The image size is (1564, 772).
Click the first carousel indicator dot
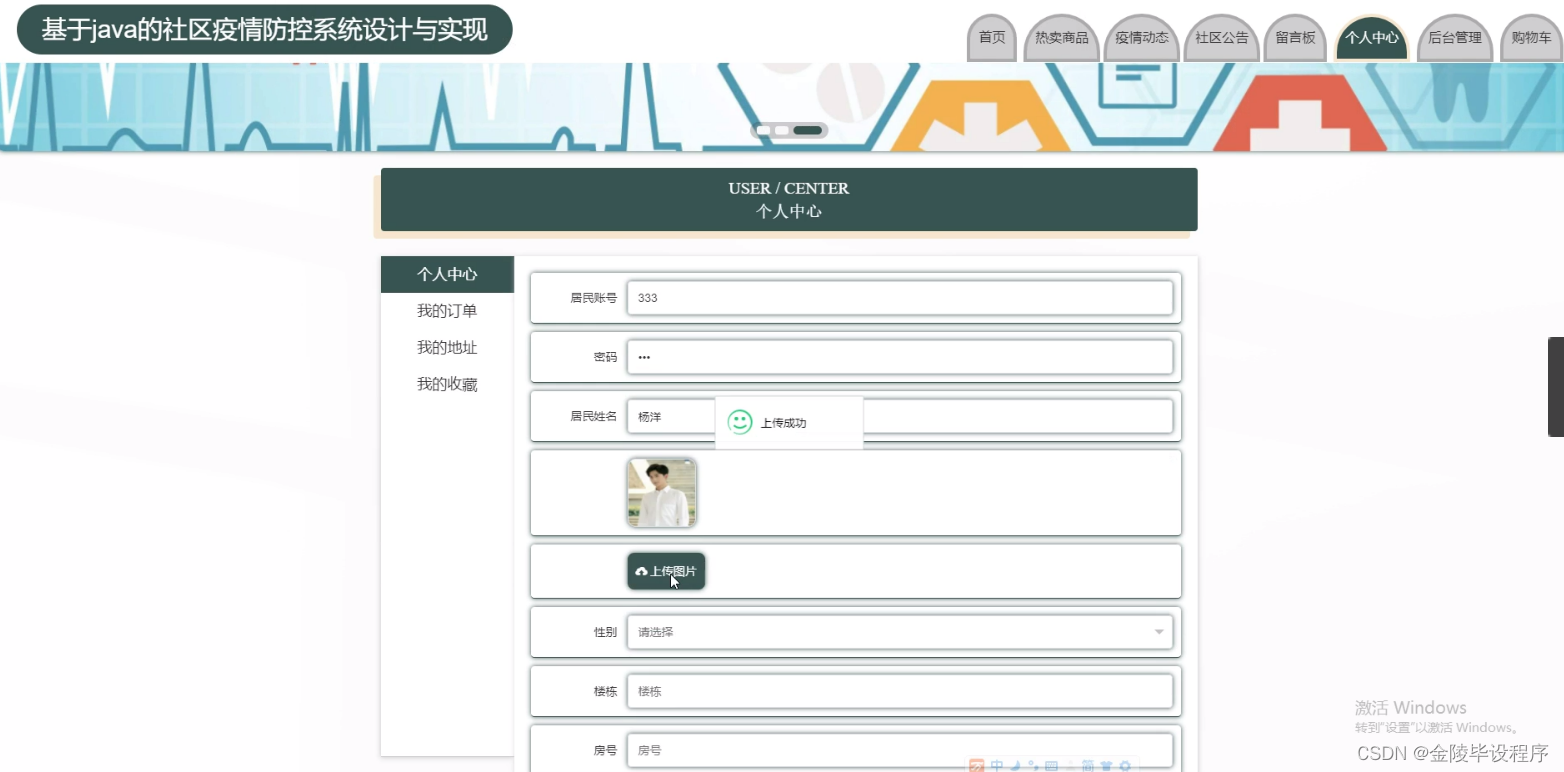(763, 130)
